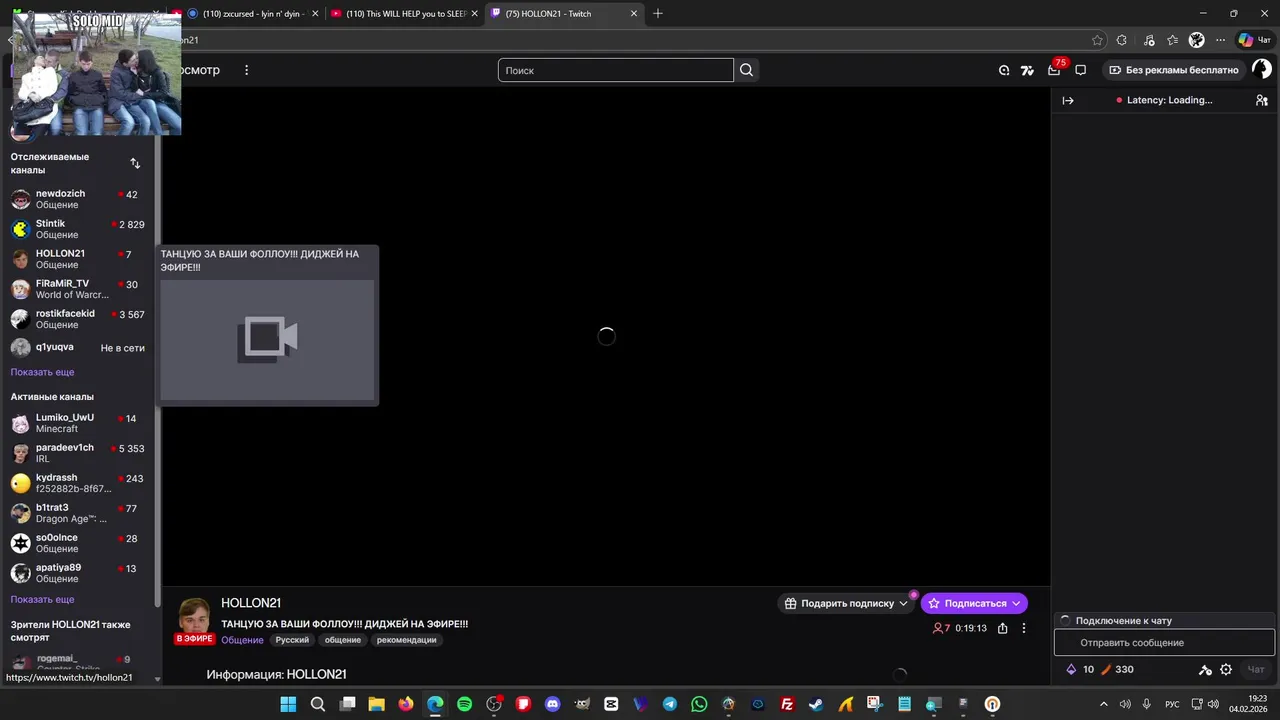The height and width of the screenshot is (720, 1280).
Task: Open top nav more options dots
Action: click(x=246, y=70)
